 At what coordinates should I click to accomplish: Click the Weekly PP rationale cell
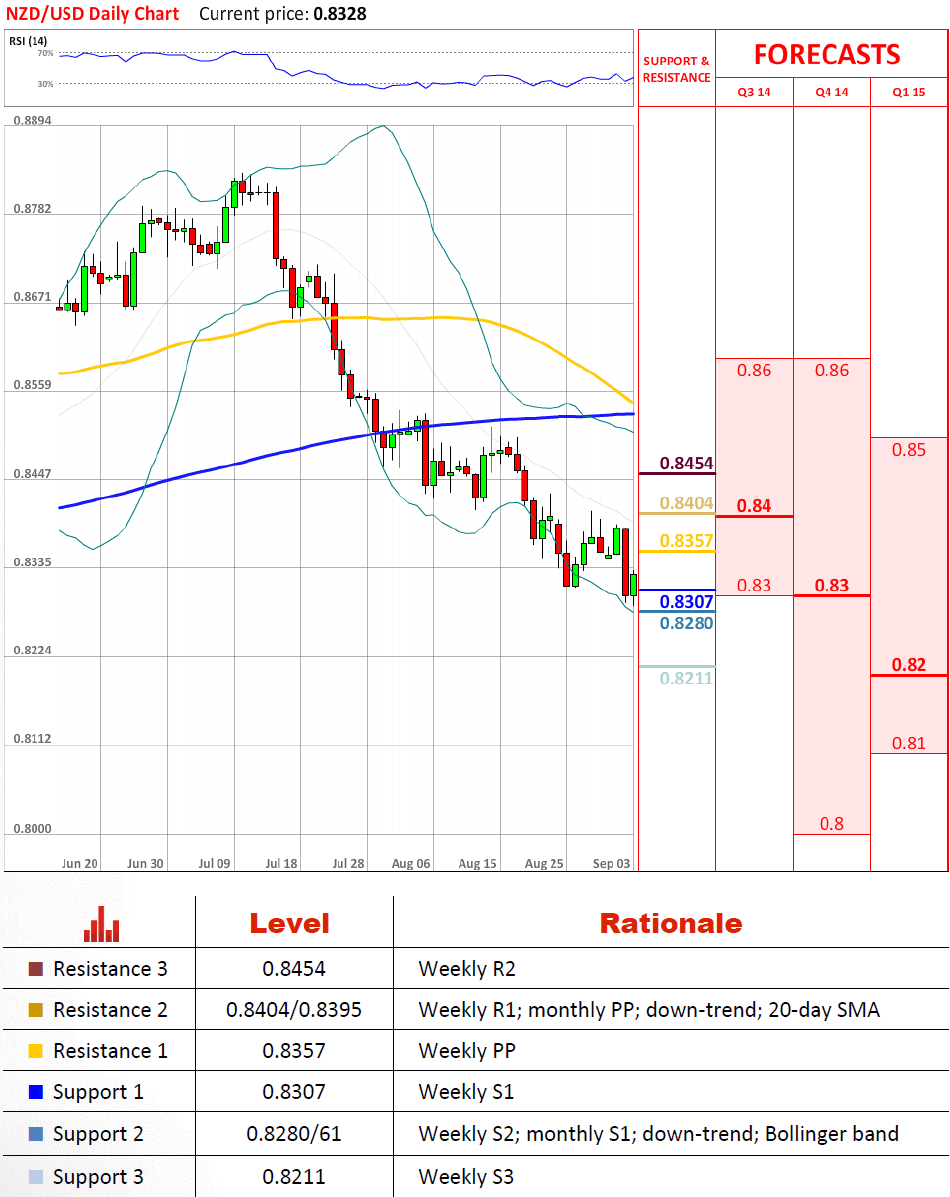coord(467,1051)
